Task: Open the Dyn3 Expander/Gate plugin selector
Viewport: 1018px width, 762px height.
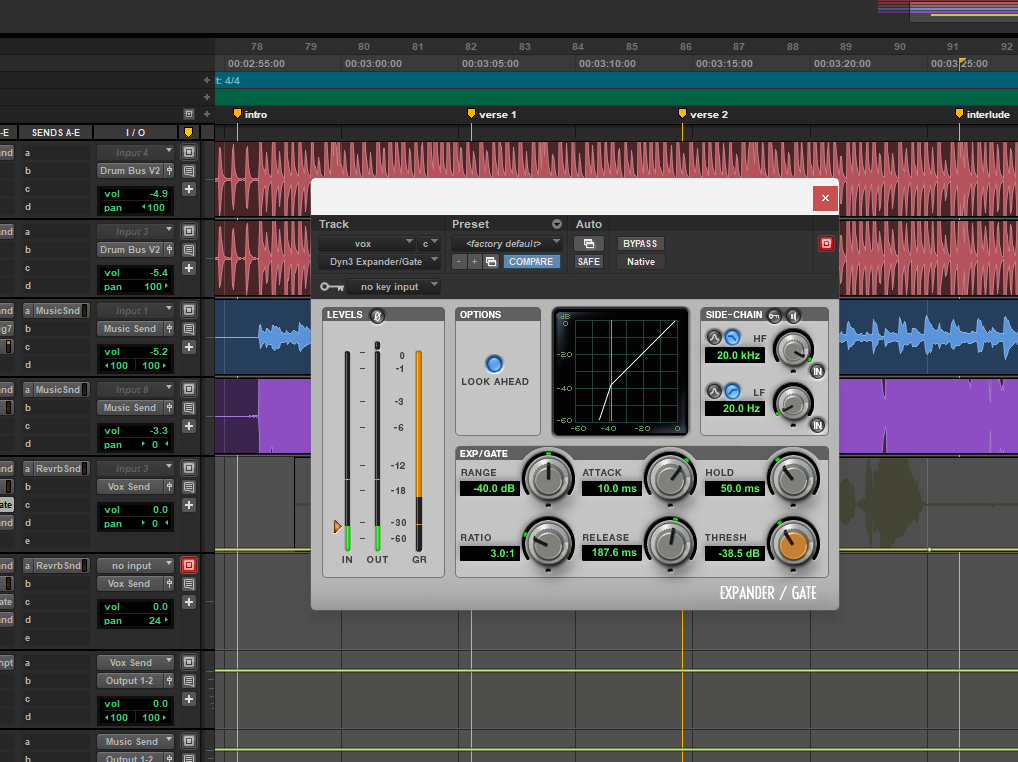Action: [x=379, y=262]
